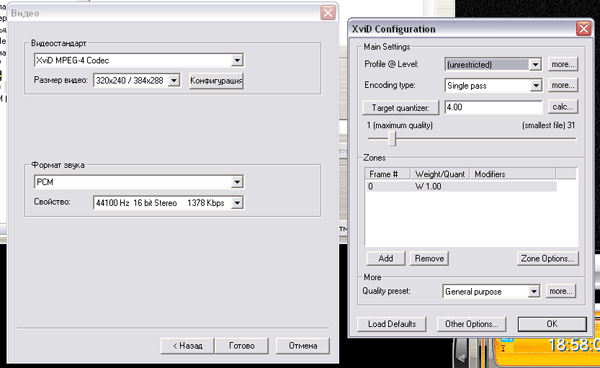This screenshot has width=600, height=368.
Task: Finish with the Готово button
Action: pos(242,346)
